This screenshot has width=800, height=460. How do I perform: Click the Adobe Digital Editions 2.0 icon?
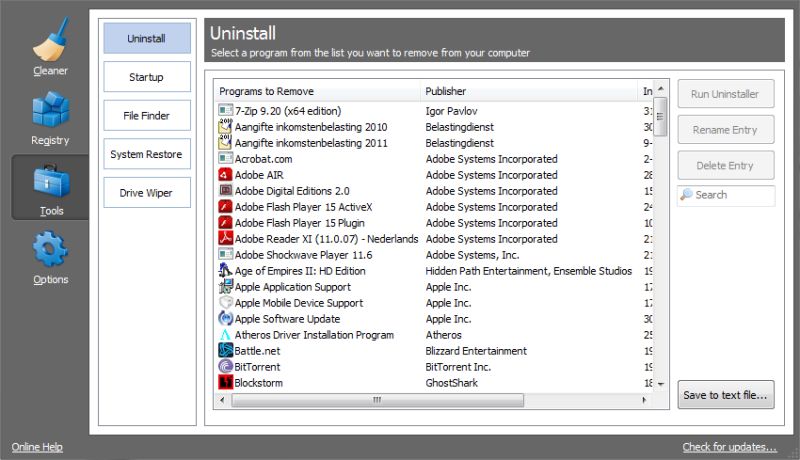(x=226, y=191)
